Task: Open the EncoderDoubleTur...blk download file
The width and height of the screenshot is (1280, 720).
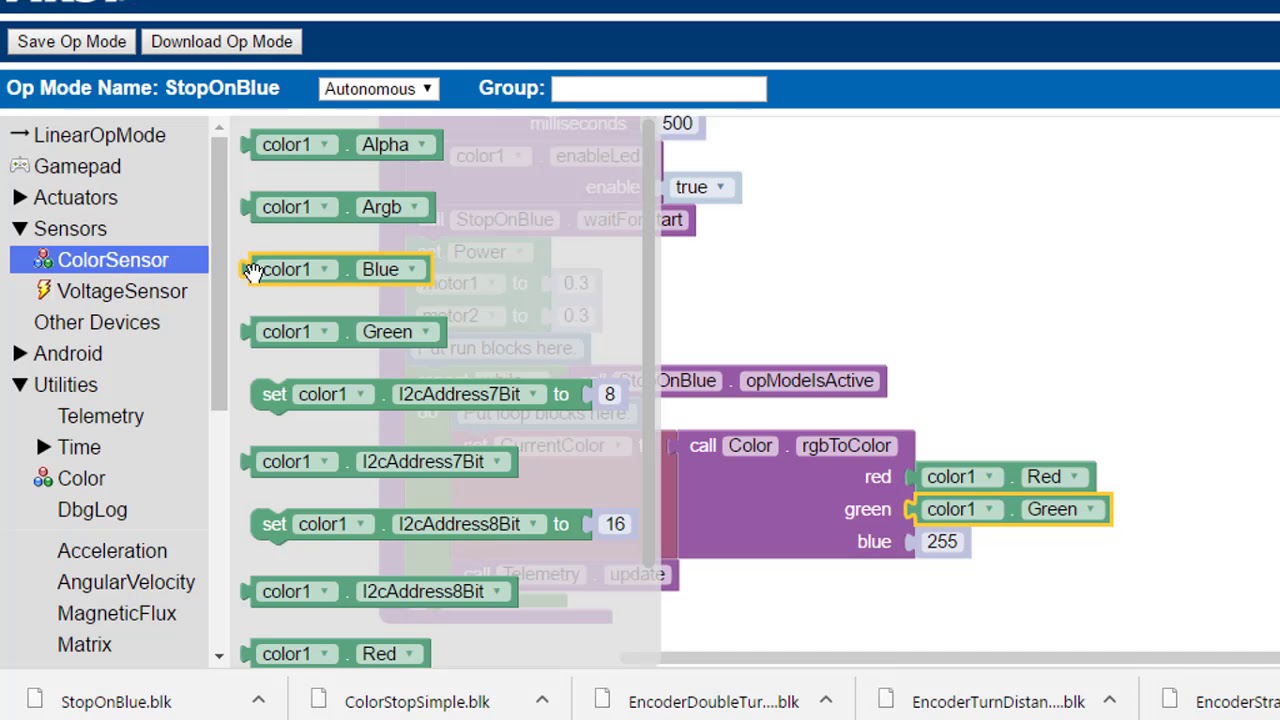Action: pyautogui.click(x=713, y=702)
